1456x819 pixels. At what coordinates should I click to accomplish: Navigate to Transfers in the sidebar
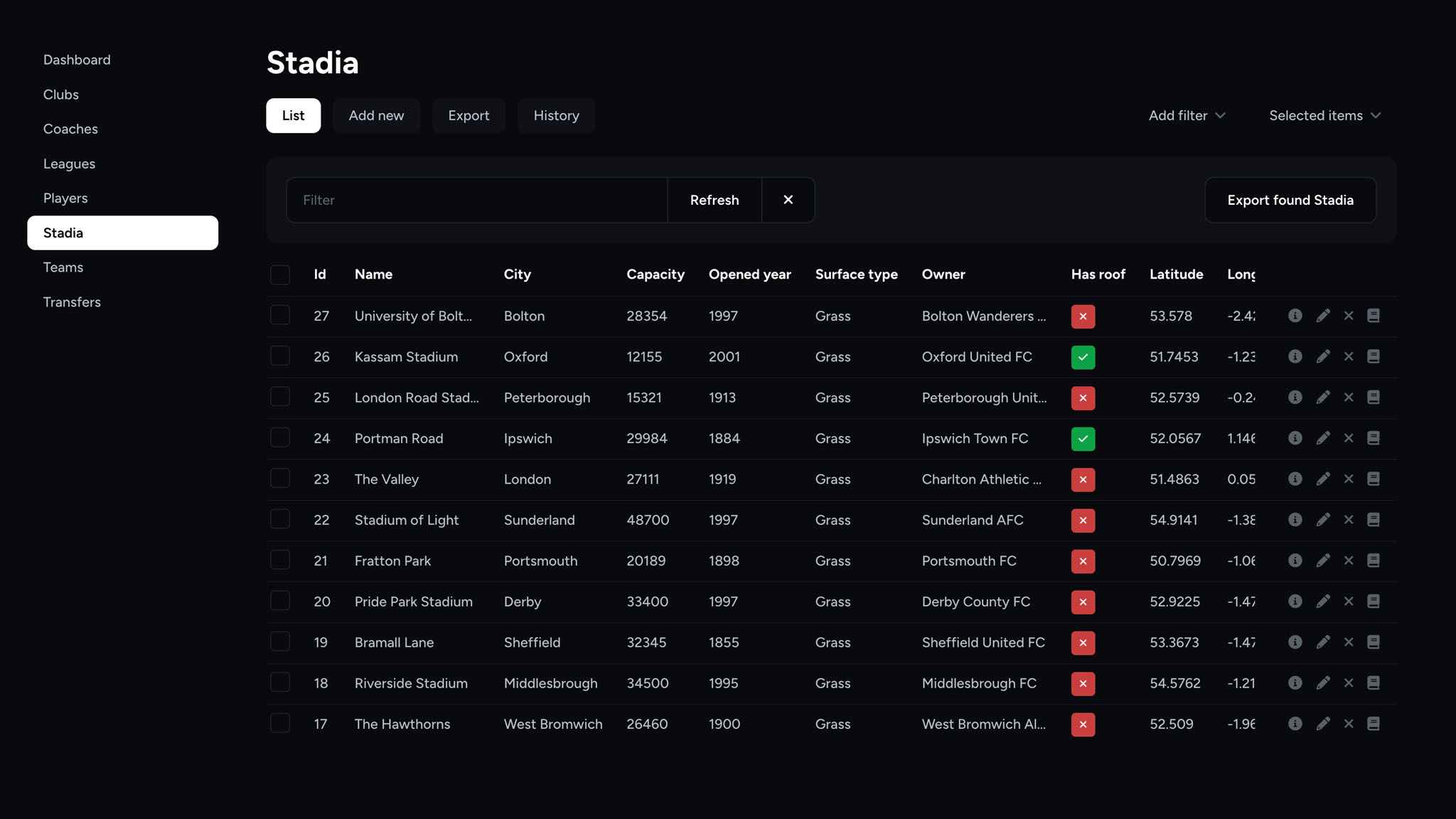(x=72, y=301)
